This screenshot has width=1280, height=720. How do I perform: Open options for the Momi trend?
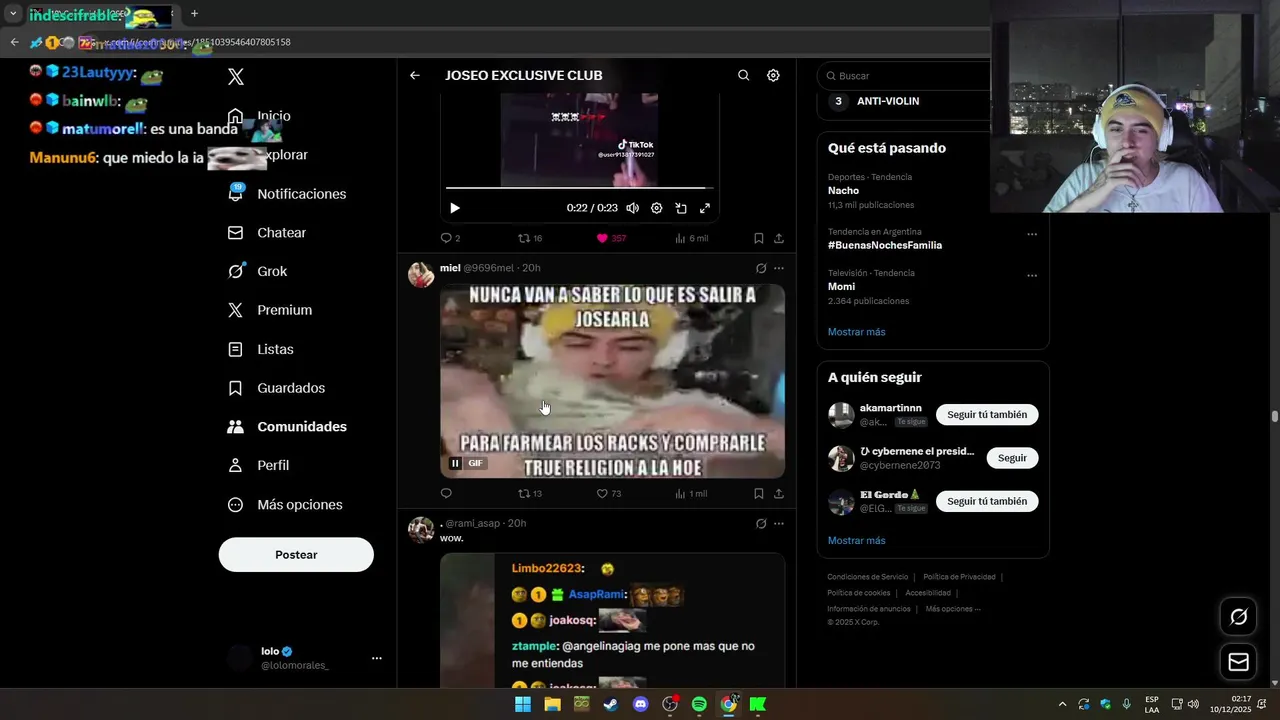1032,275
